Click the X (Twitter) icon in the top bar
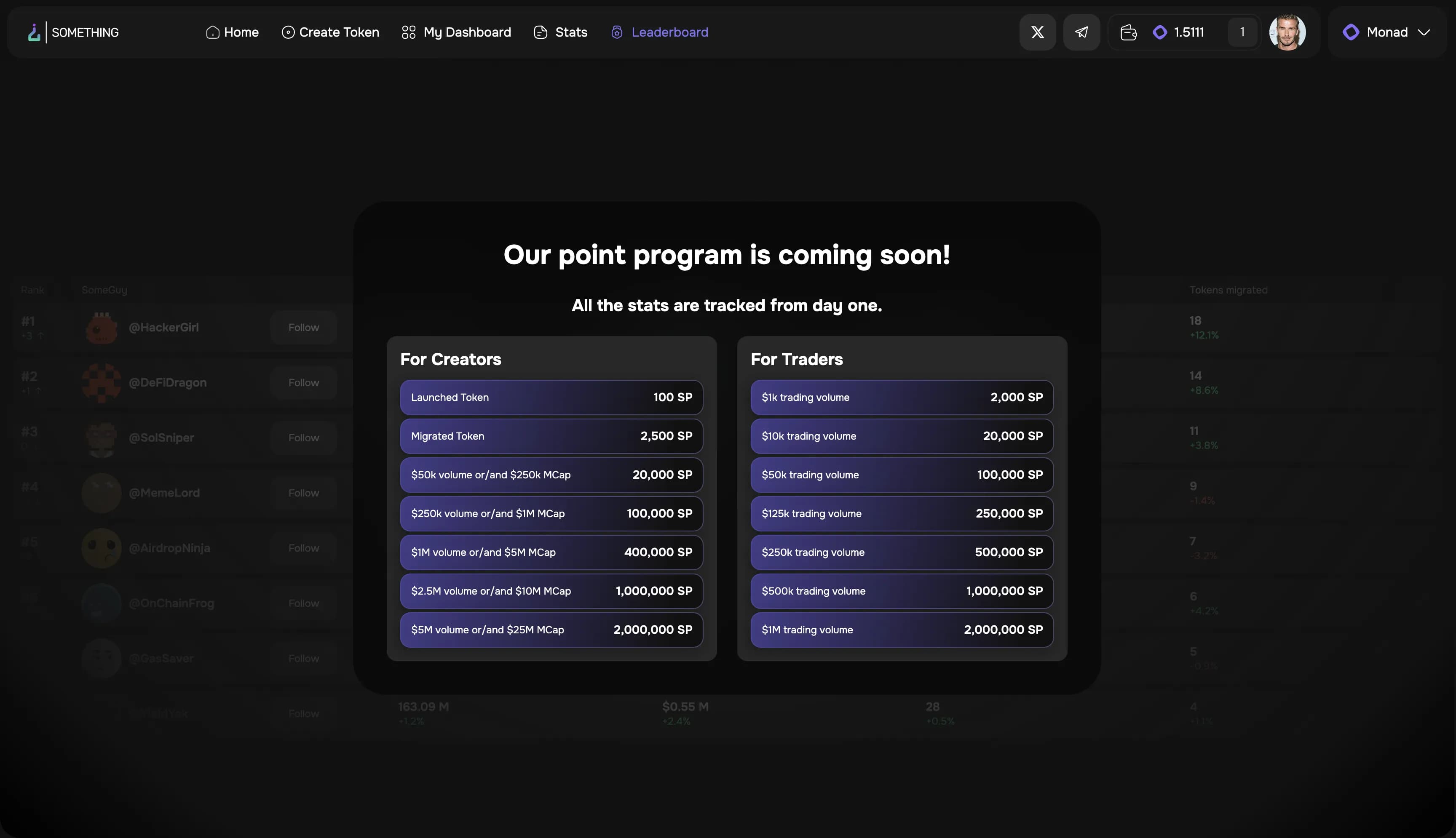1456x838 pixels. pyautogui.click(x=1038, y=32)
